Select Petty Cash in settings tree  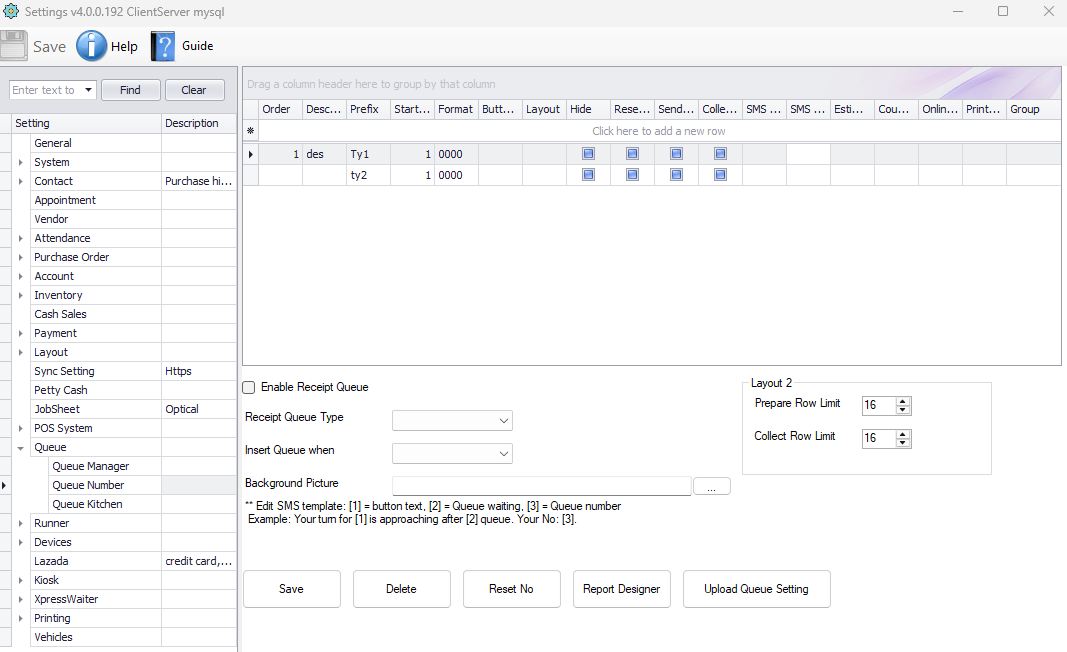[x=61, y=390]
